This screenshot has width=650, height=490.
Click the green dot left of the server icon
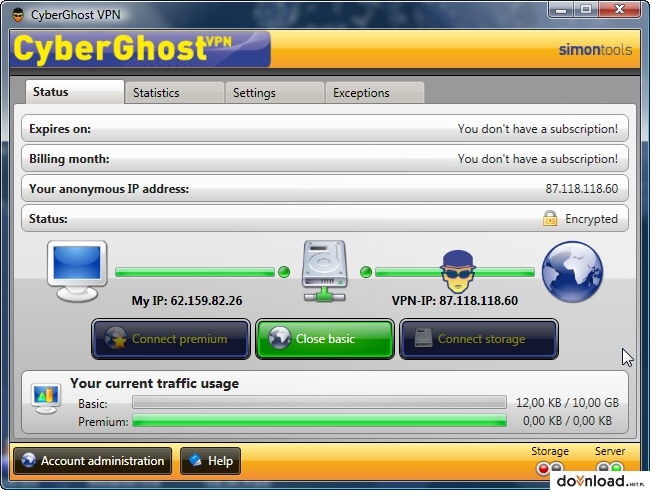click(x=284, y=272)
